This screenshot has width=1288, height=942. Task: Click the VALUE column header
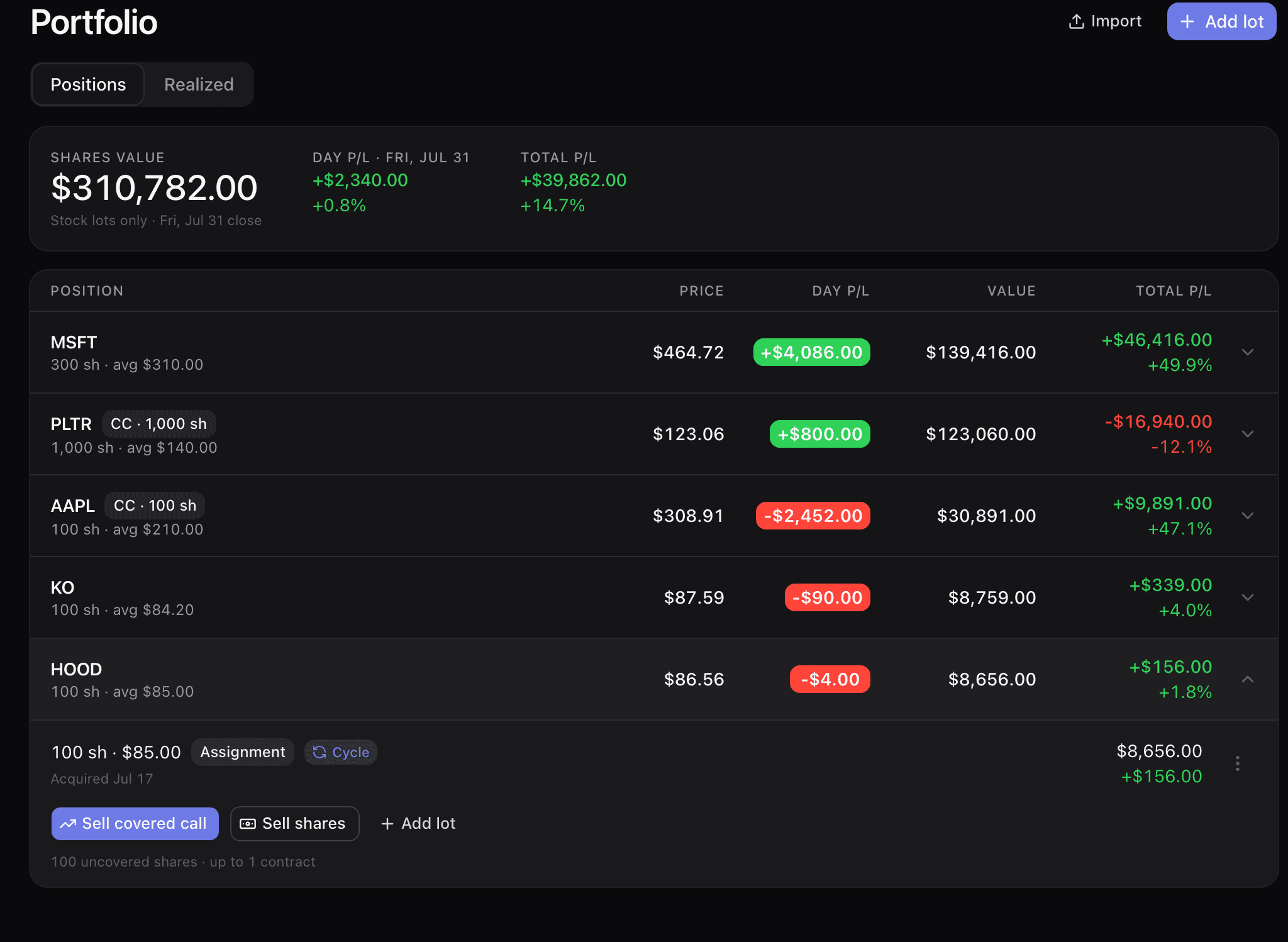coord(1012,291)
